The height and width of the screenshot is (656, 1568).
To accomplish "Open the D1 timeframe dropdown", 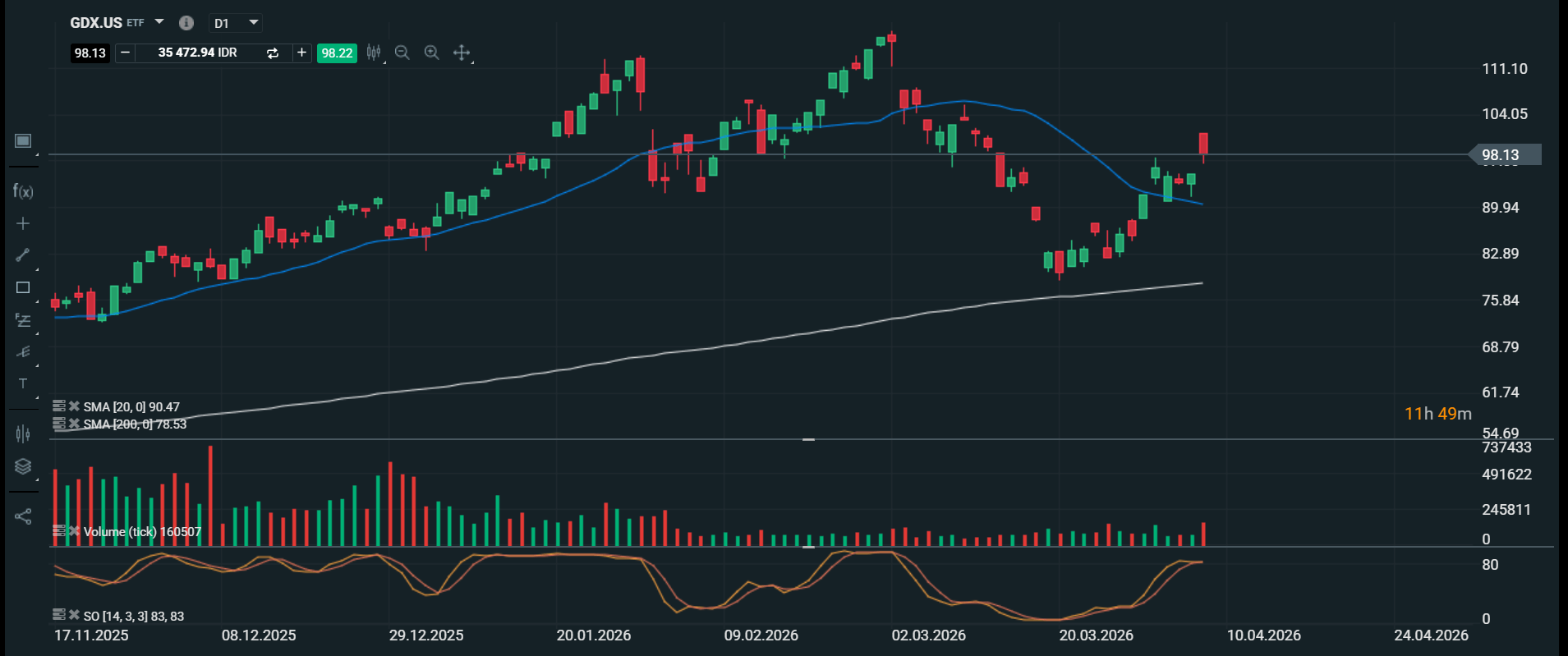I will pos(253,23).
